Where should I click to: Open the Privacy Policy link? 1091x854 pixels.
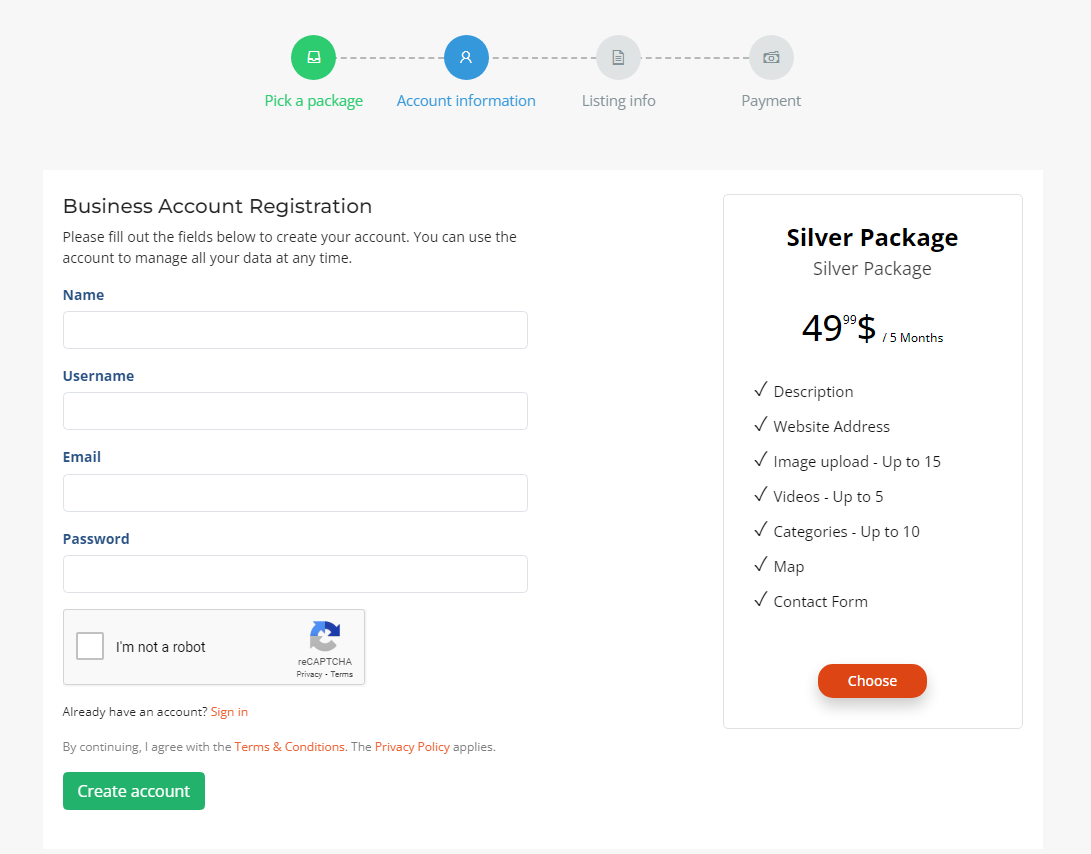click(412, 747)
